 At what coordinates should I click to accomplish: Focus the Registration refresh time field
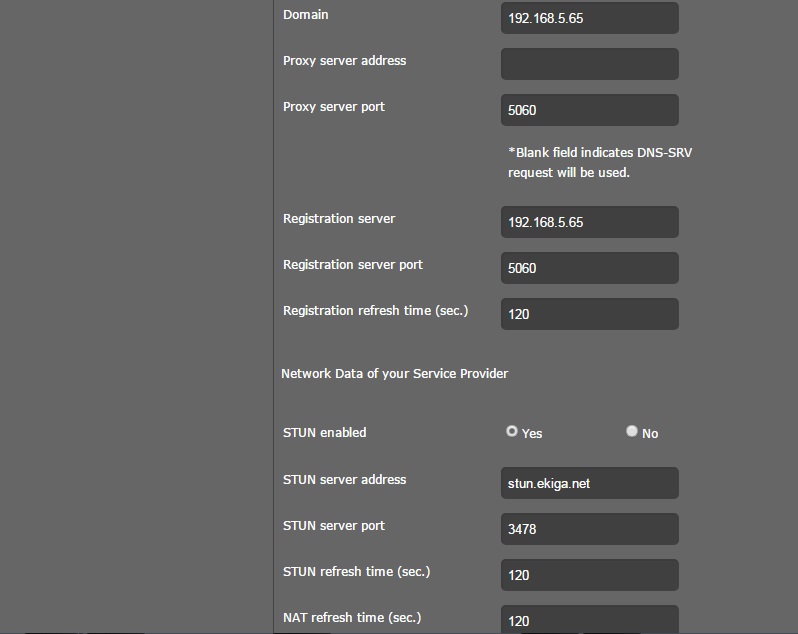589,314
